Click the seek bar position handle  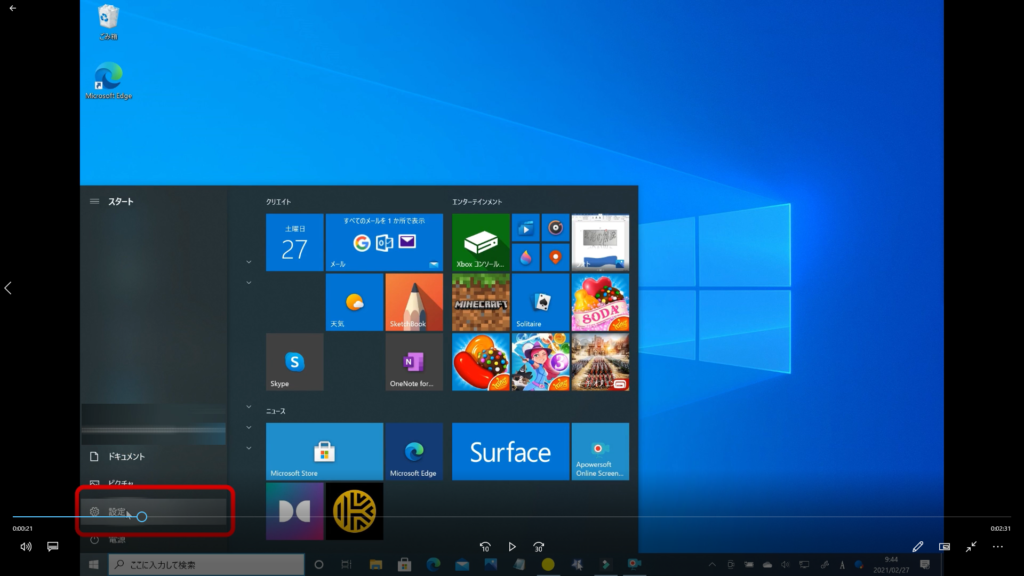tap(142, 517)
